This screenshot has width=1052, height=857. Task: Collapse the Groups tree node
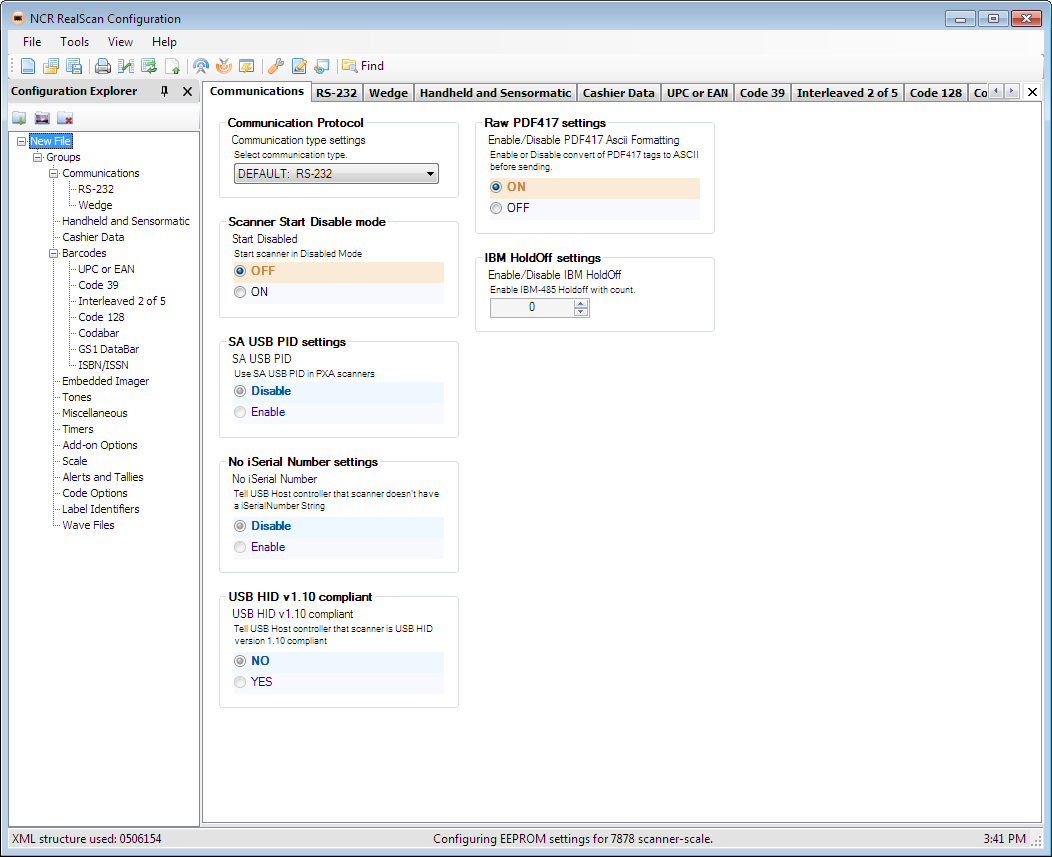click(x=38, y=157)
